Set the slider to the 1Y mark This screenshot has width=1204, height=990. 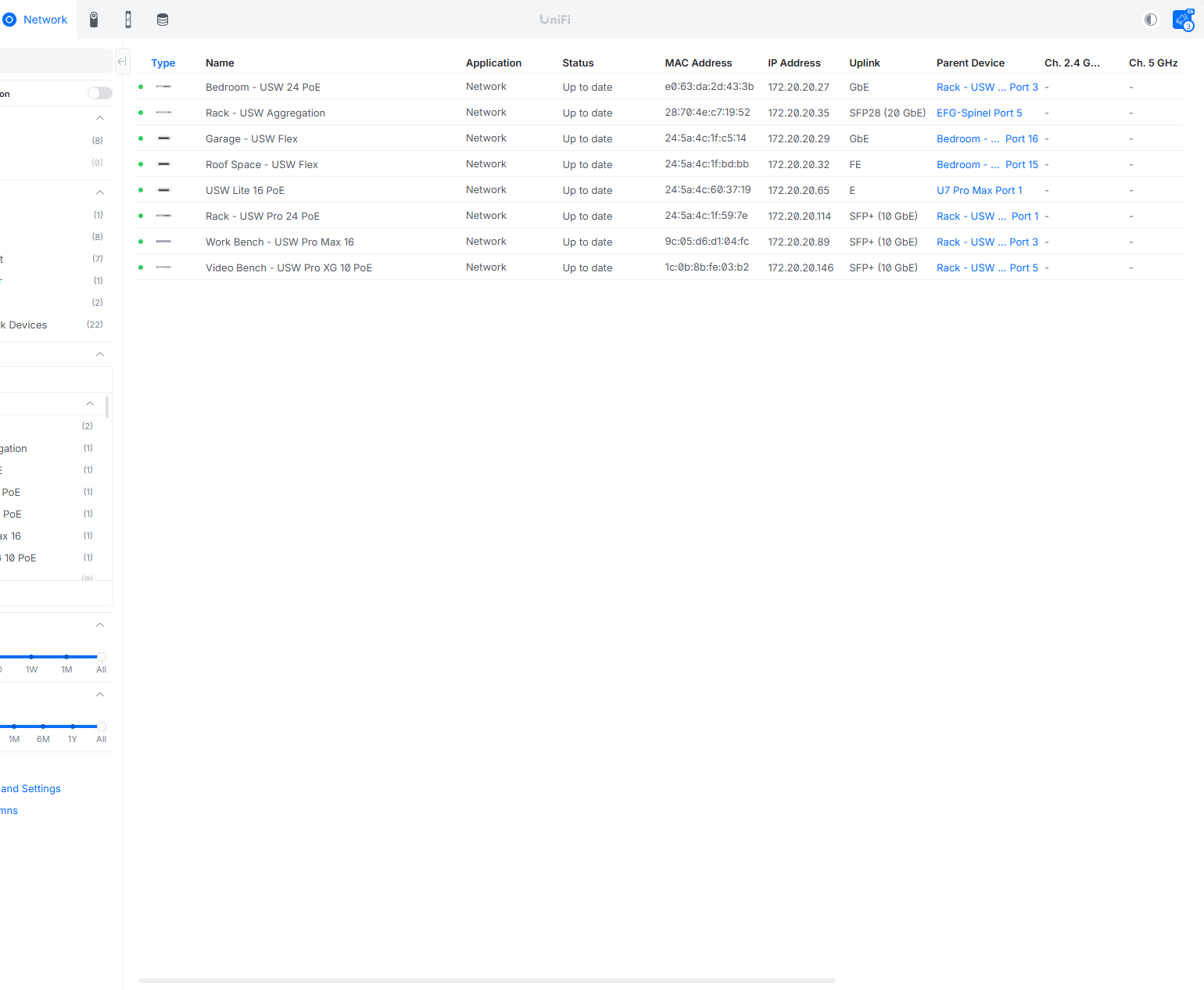(x=73, y=726)
